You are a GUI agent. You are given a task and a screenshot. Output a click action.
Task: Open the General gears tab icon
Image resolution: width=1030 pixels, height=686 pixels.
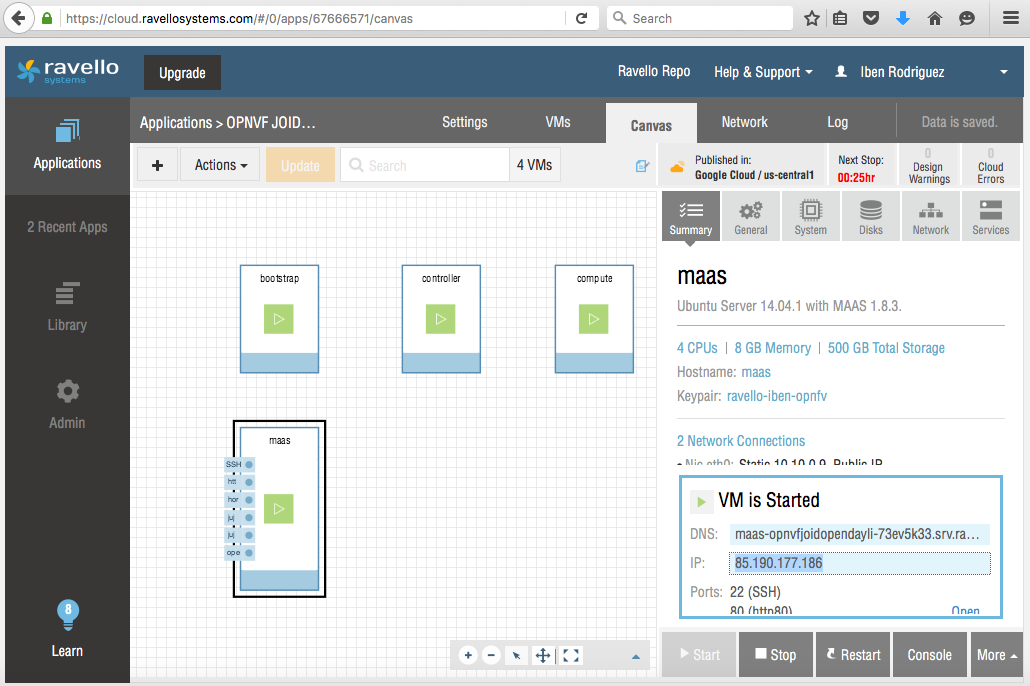pos(751,216)
